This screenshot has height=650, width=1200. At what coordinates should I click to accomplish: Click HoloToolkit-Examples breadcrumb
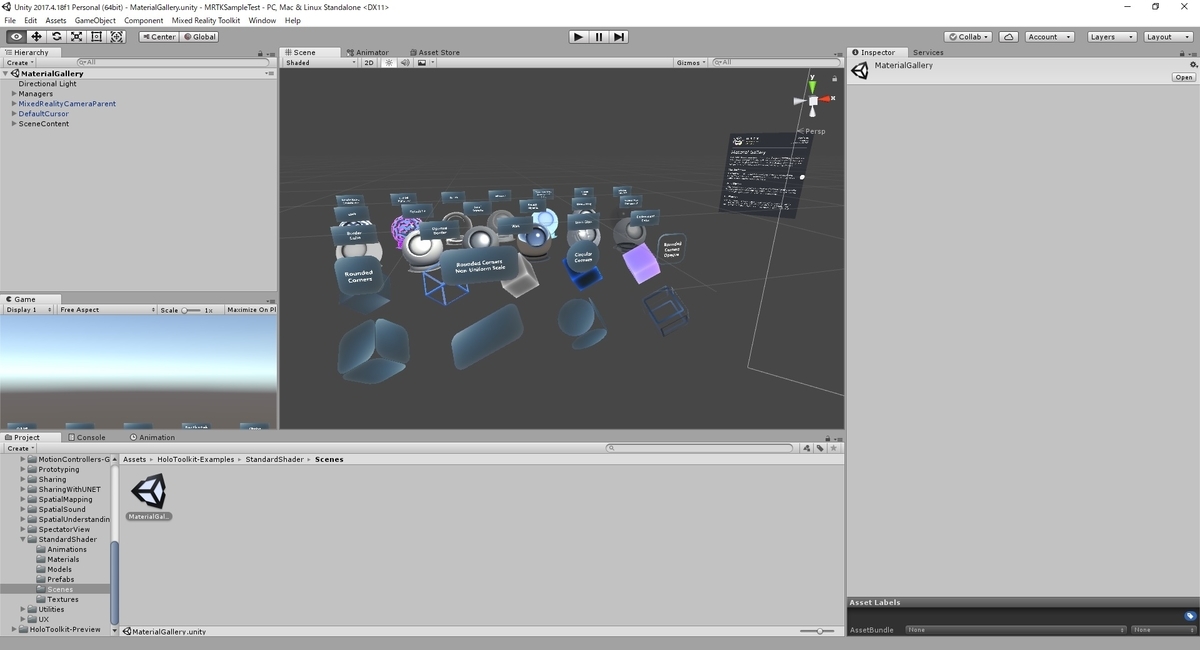click(x=196, y=459)
